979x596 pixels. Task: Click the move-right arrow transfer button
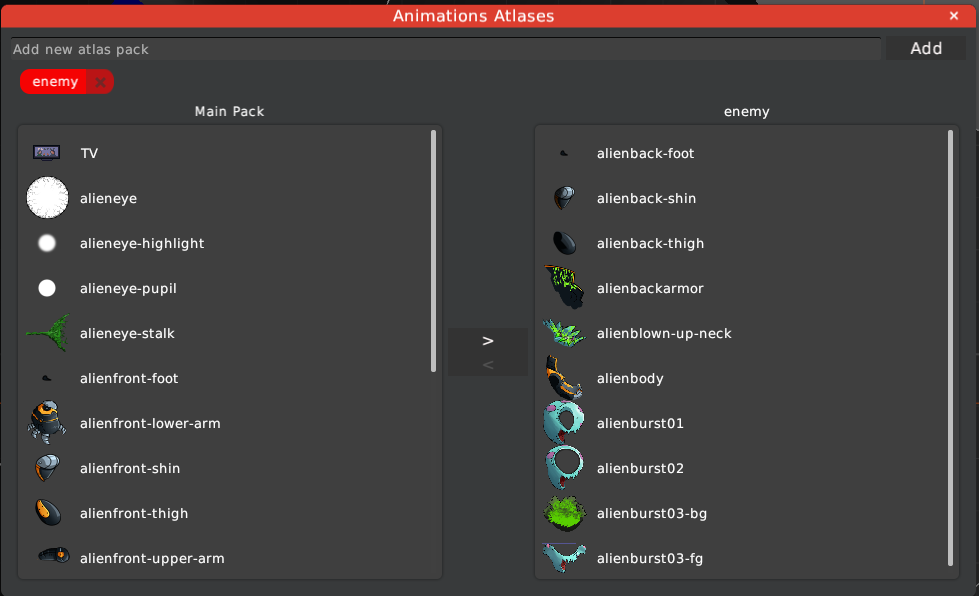tap(487, 339)
